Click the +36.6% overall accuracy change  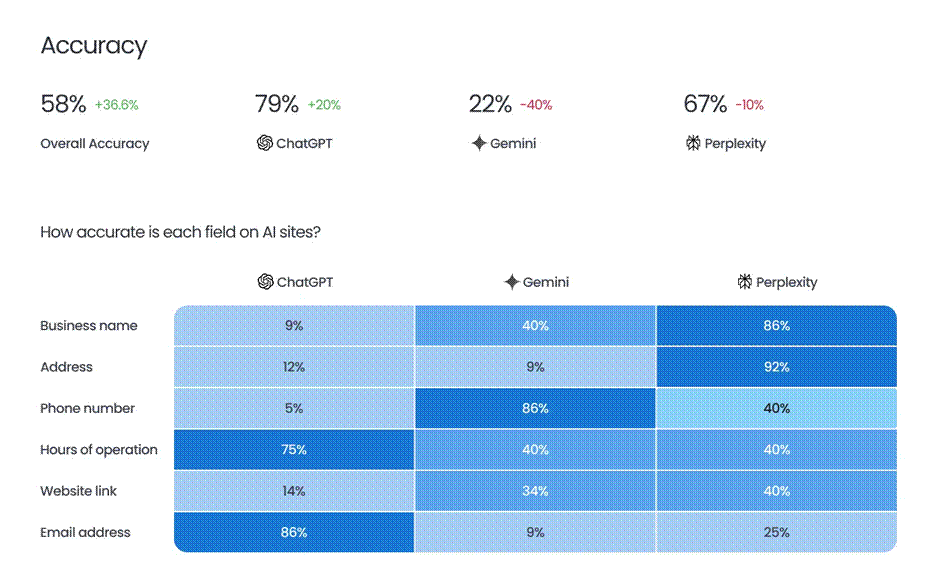(117, 105)
